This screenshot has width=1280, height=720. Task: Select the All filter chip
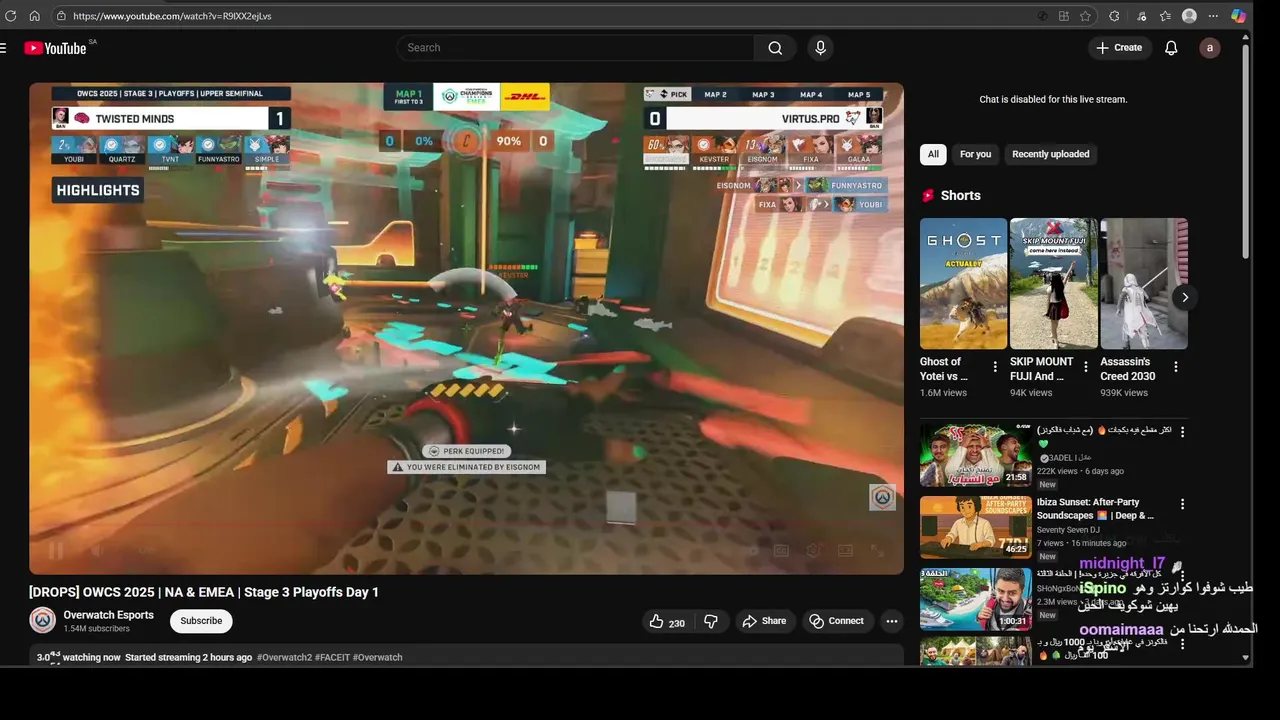[x=933, y=154]
